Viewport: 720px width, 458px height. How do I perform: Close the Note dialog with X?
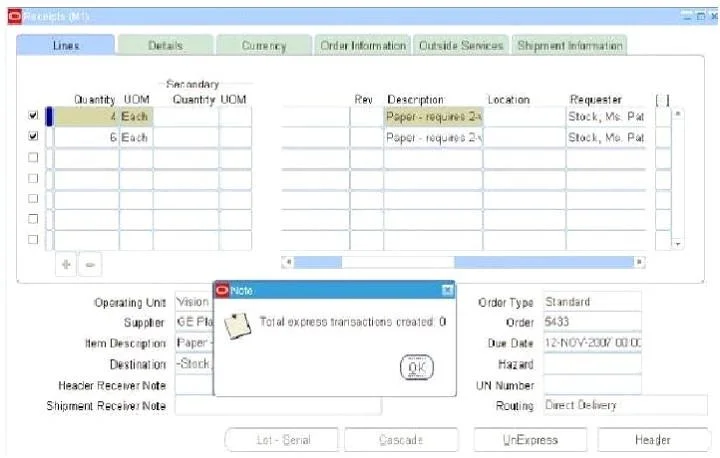point(447,290)
